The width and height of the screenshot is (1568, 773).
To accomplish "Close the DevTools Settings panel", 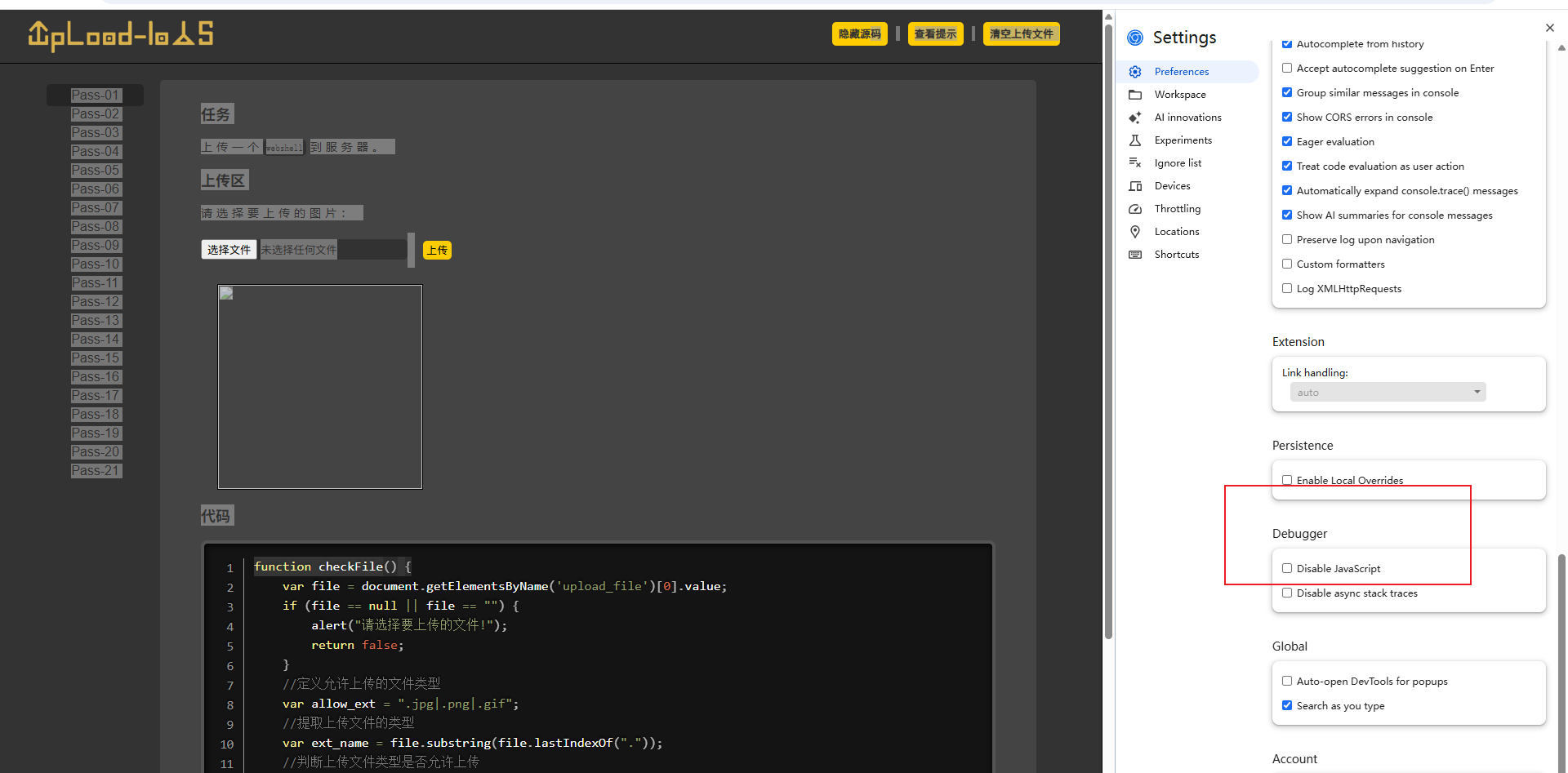I will [x=1549, y=28].
